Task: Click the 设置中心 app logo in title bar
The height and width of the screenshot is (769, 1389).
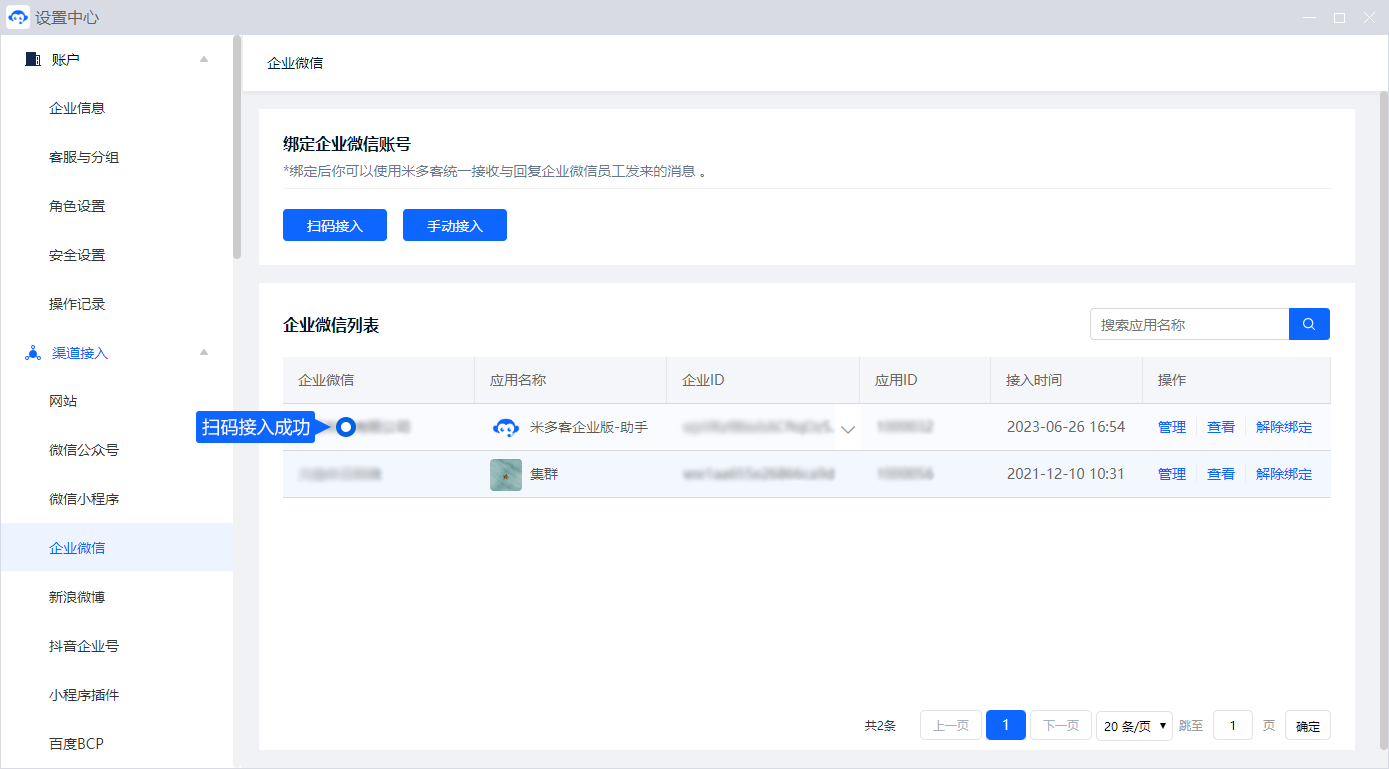Action: [18, 18]
